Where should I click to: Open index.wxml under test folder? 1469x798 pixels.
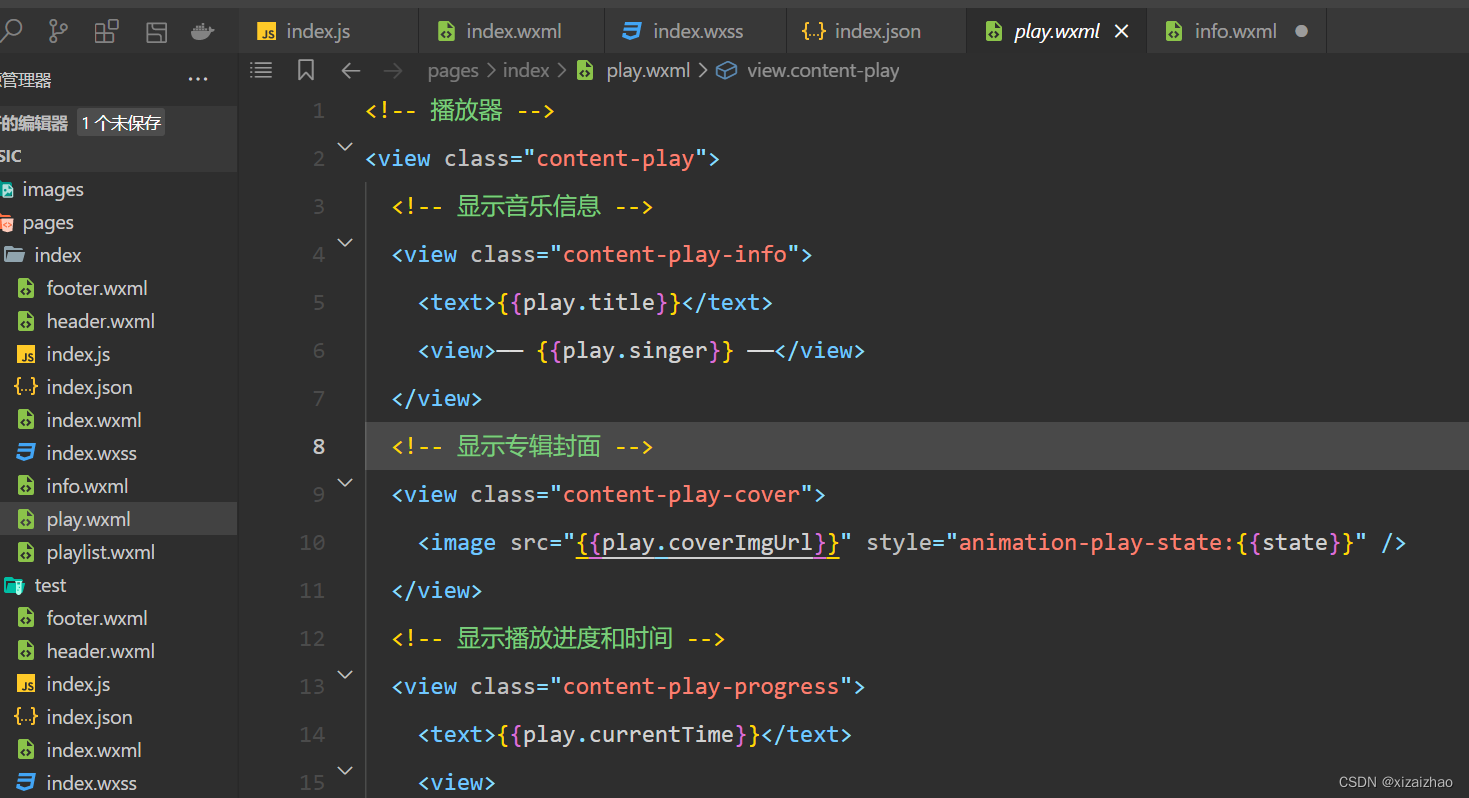pyautogui.click(x=118, y=750)
